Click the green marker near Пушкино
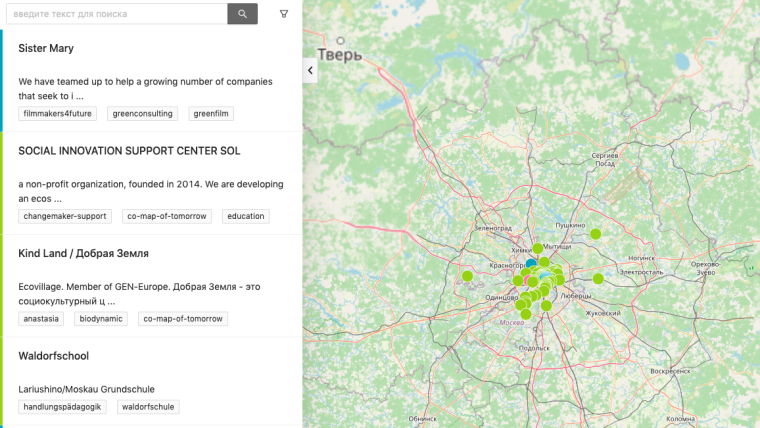The image size is (760, 428). (596, 234)
